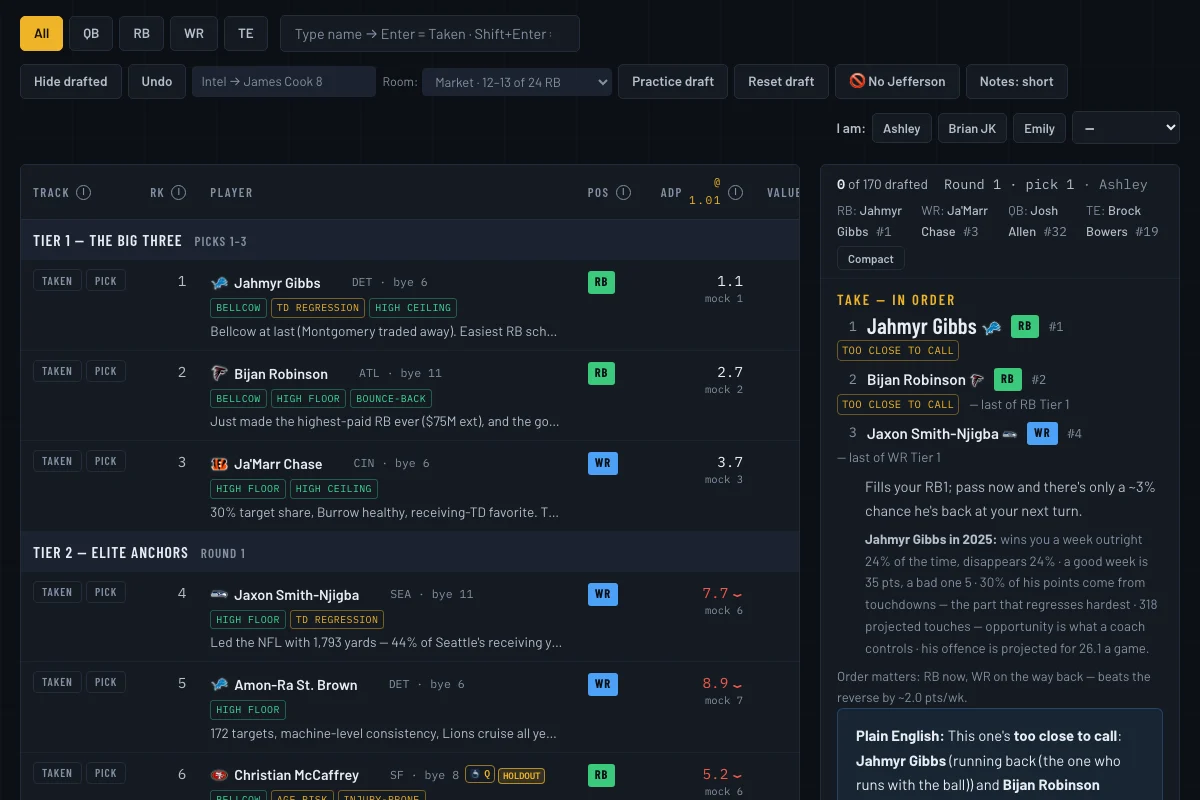This screenshot has height=800, width=1200.
Task: Click the RB badge beside Gibbs in recommendations
Action: (1025, 326)
